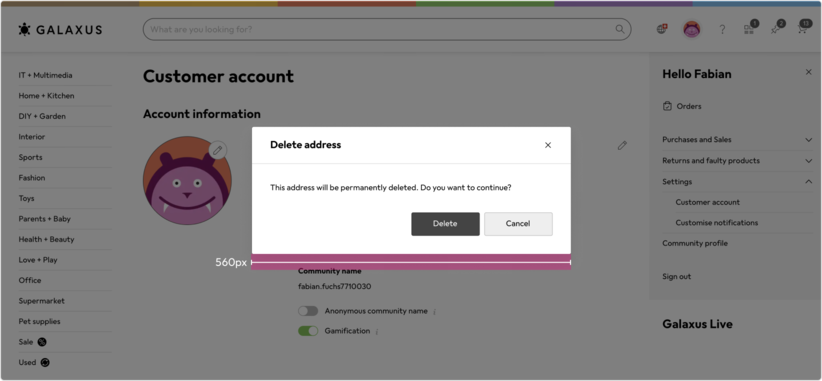Close the Delete address dialog
This screenshot has width=822, height=381.
[x=548, y=145]
